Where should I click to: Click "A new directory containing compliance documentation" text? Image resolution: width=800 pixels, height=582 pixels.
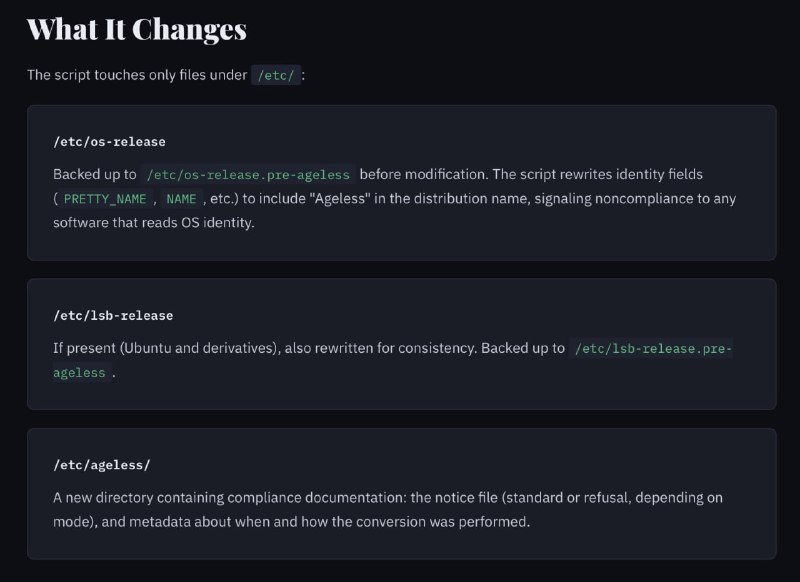[230, 498]
